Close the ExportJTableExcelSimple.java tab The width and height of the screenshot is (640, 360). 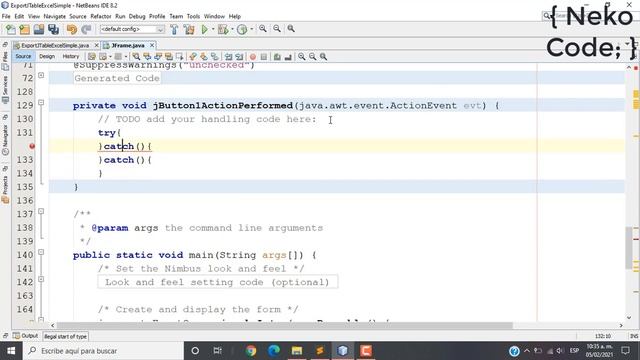pos(97,45)
